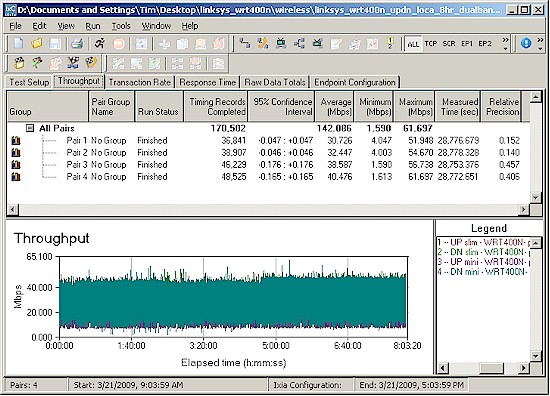The image size is (550, 396).
Task: Expand help toolbar overflow chevron
Action: (x=540, y=44)
